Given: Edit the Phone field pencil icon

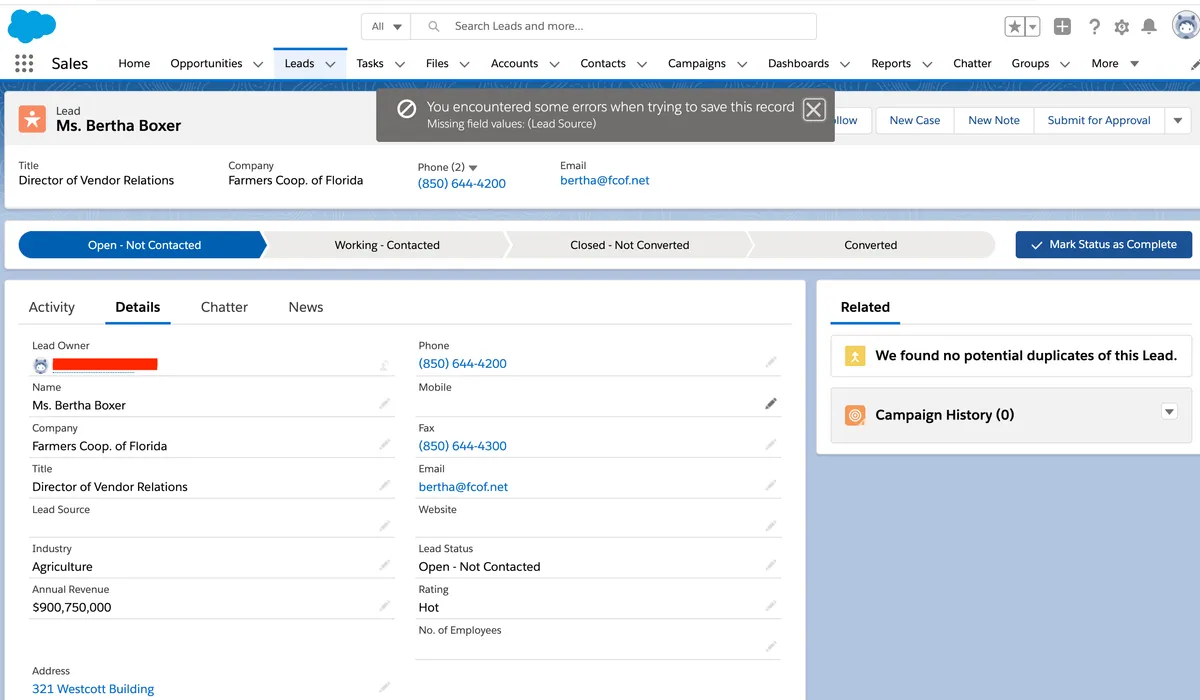Looking at the screenshot, I should pyautogui.click(x=771, y=362).
